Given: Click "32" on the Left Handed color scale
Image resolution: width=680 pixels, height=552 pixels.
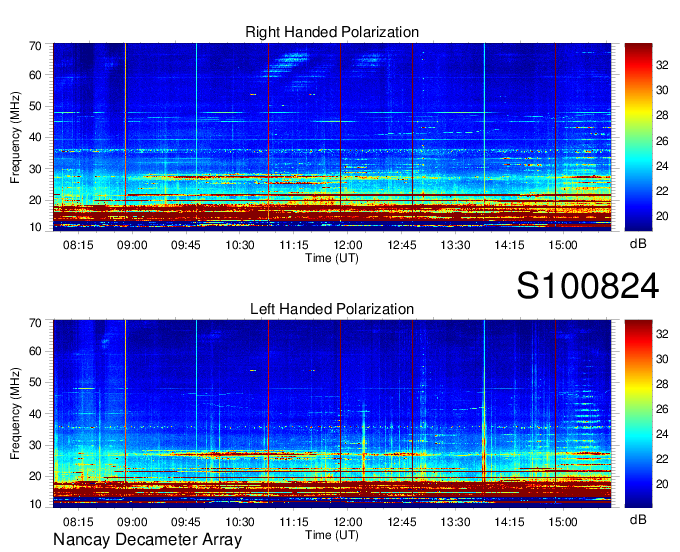Looking at the screenshot, I should click(662, 333).
